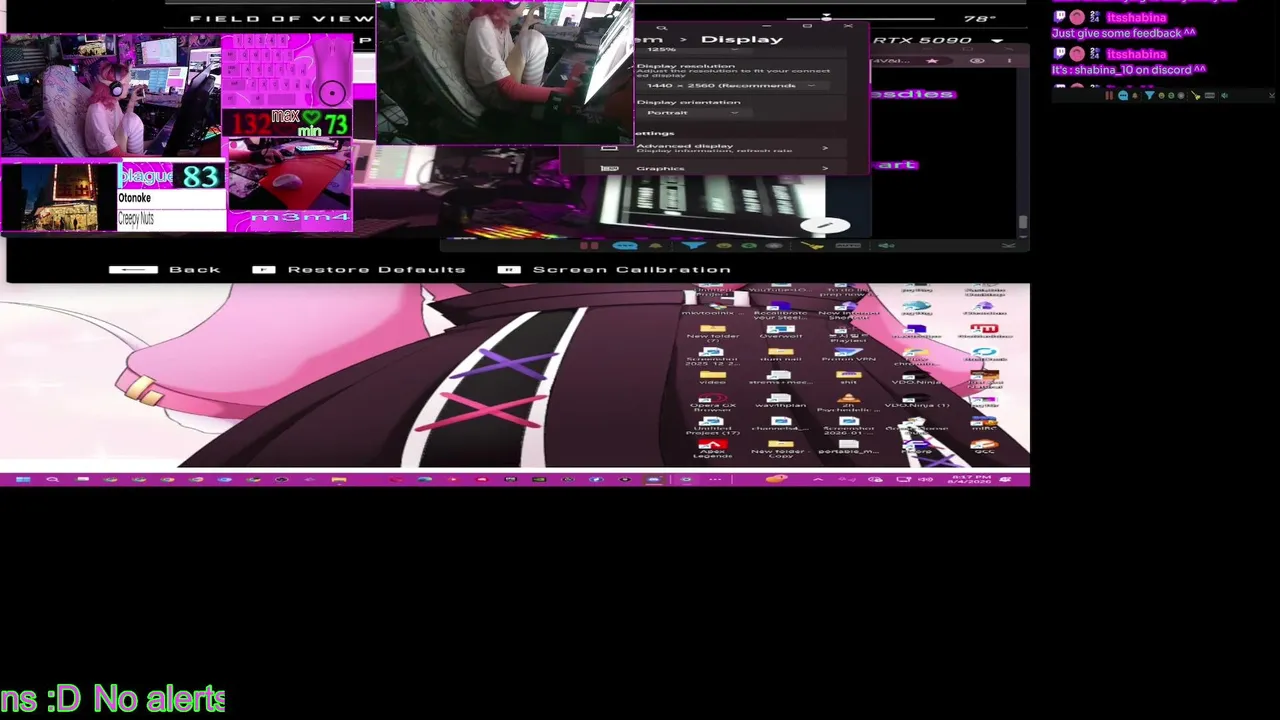Click Restore Defaults in game settings
The image size is (1280, 720).
[x=359, y=269]
